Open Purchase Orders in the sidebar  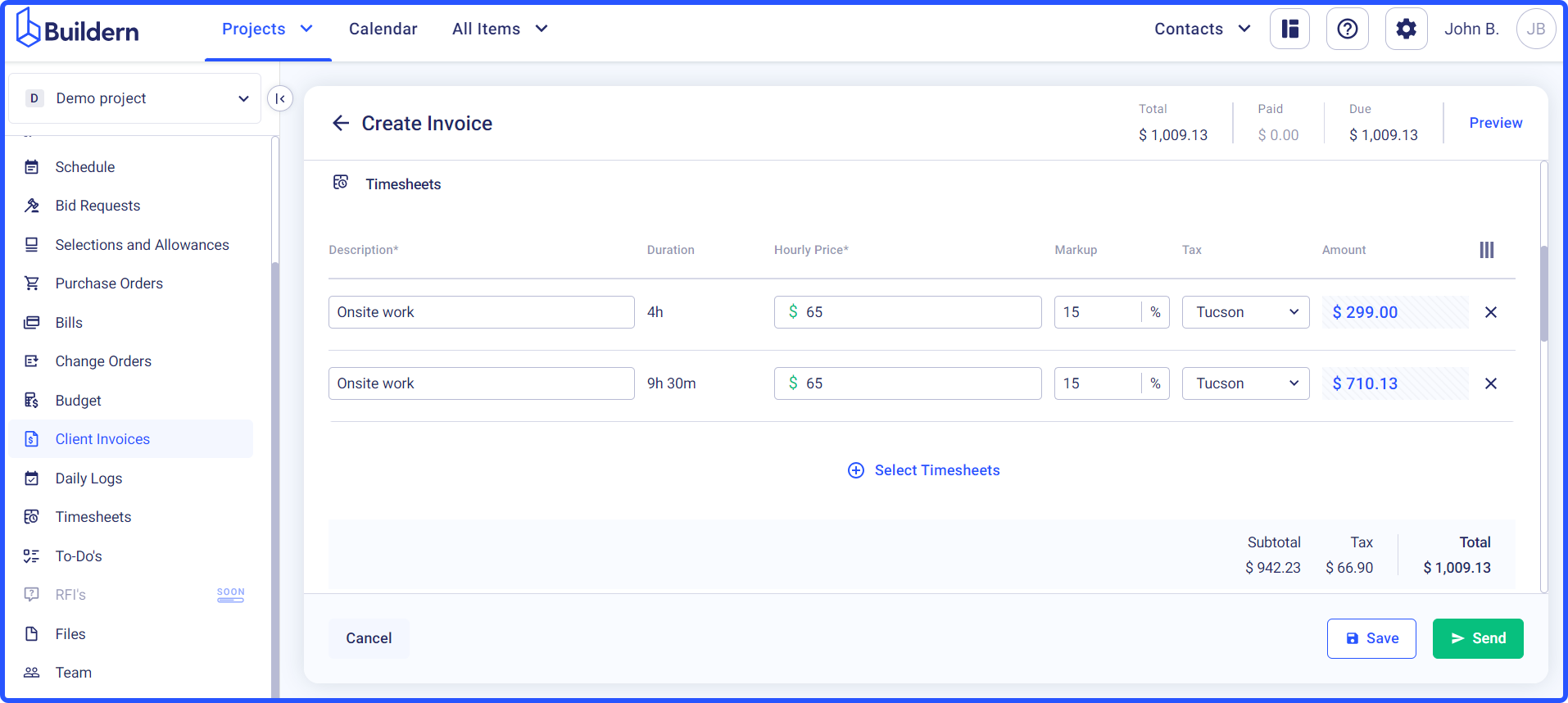pyautogui.click(x=109, y=283)
